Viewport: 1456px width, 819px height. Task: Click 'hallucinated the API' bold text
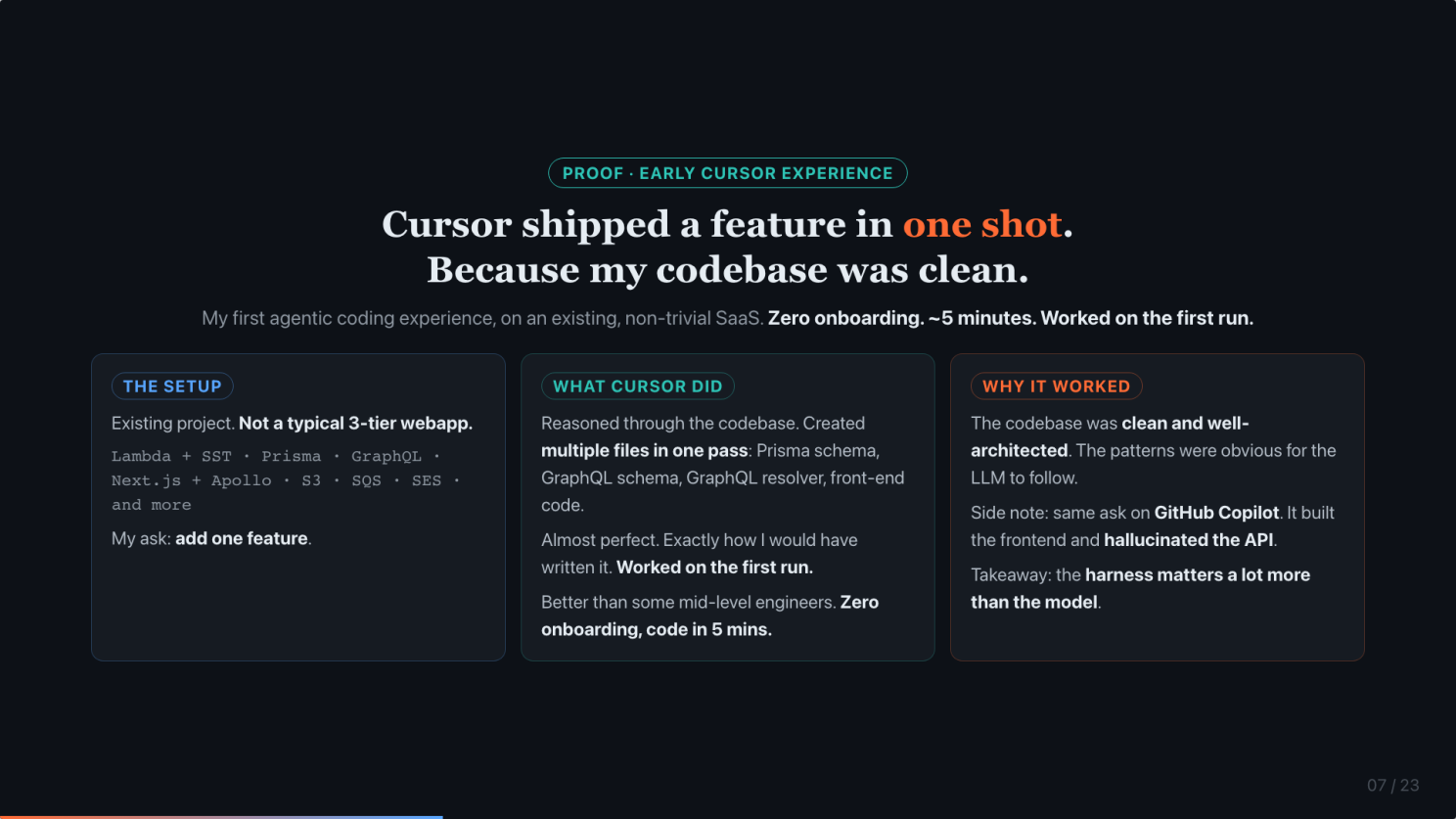pos(1188,540)
